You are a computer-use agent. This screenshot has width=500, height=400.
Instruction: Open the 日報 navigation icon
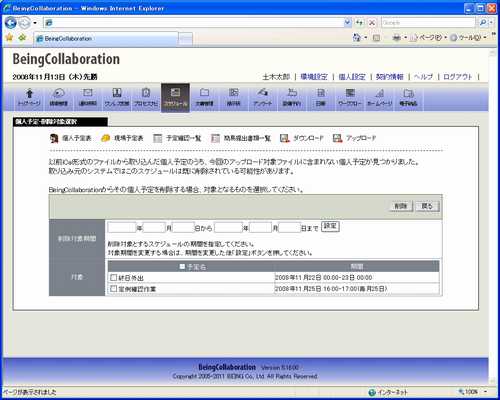pos(321,97)
